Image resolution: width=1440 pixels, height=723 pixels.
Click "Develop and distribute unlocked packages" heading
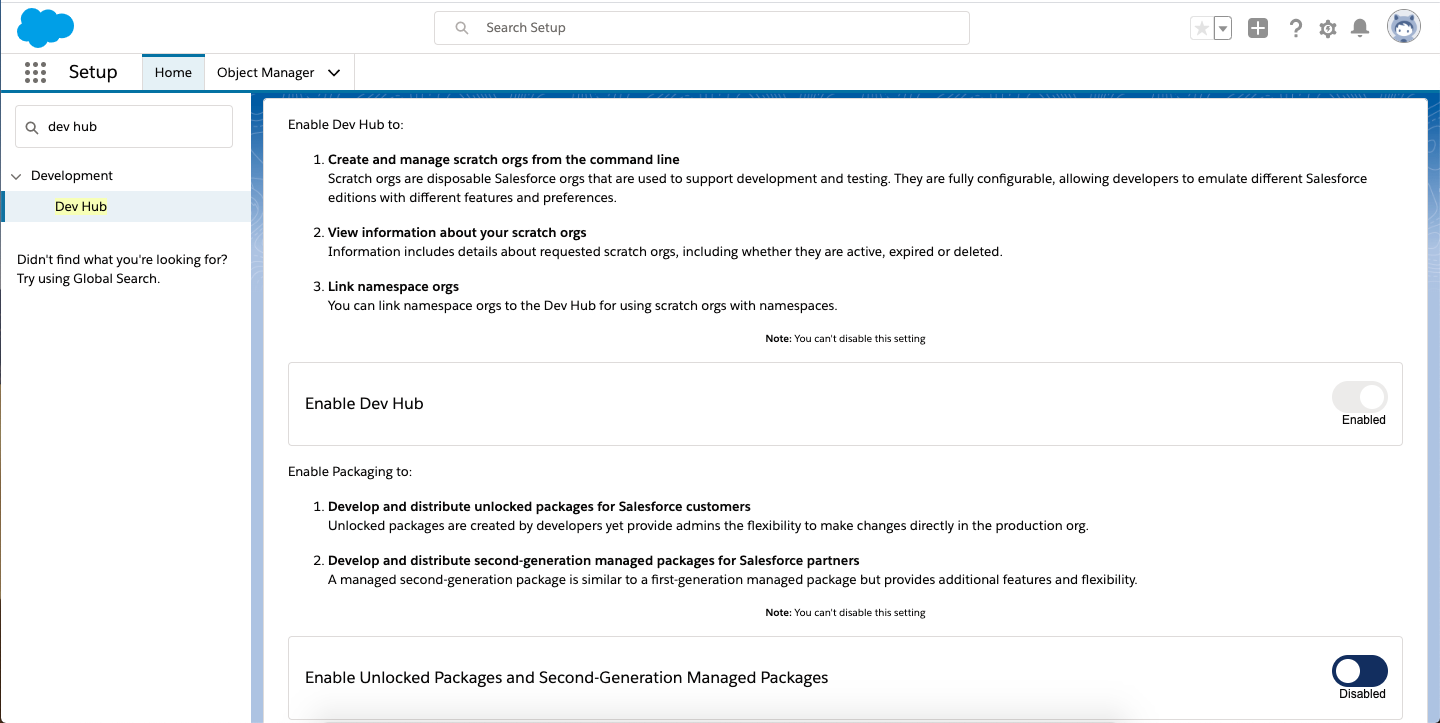(x=539, y=506)
